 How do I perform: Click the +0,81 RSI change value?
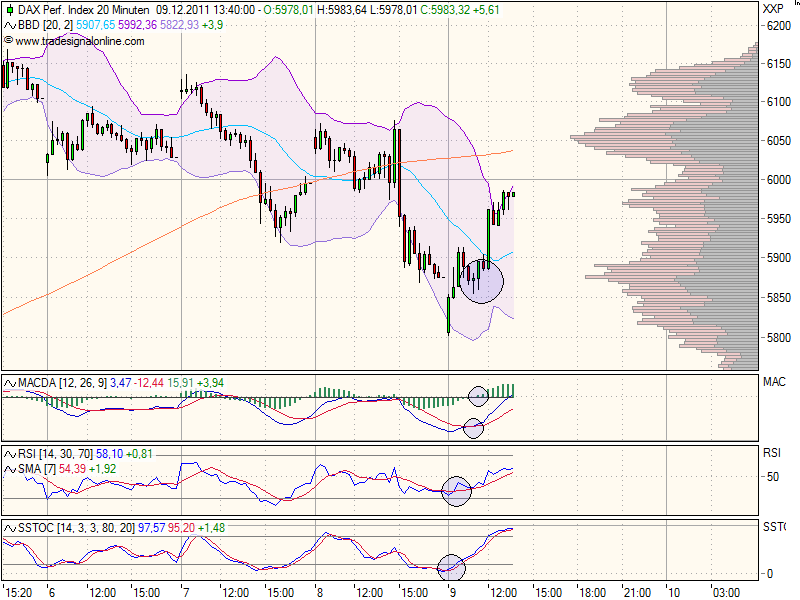coord(139,454)
